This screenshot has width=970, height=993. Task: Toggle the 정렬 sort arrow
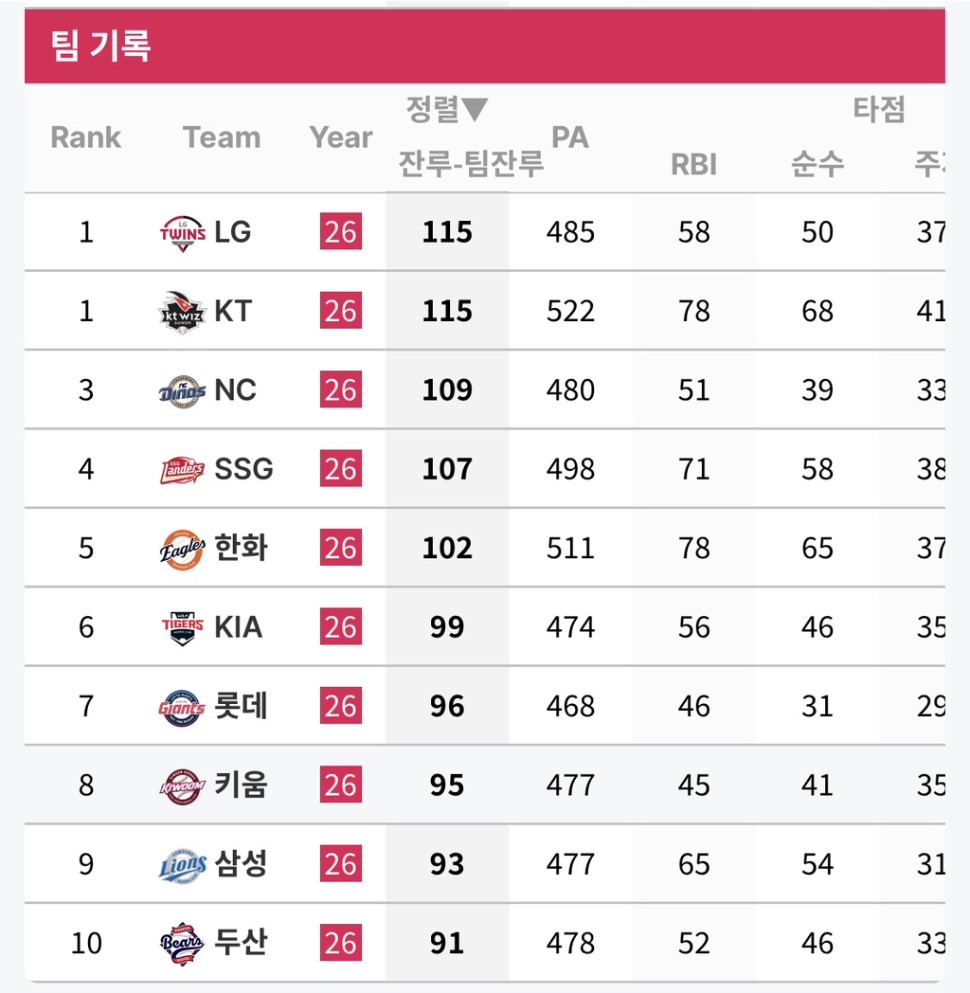pyautogui.click(x=475, y=108)
